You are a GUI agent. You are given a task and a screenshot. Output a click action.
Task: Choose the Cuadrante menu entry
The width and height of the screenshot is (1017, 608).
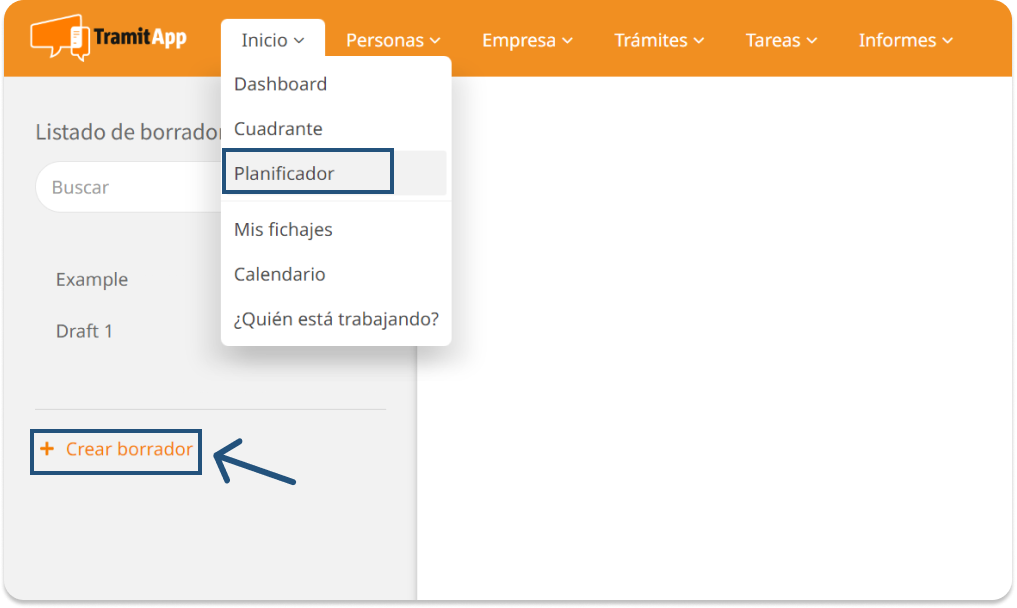(278, 129)
